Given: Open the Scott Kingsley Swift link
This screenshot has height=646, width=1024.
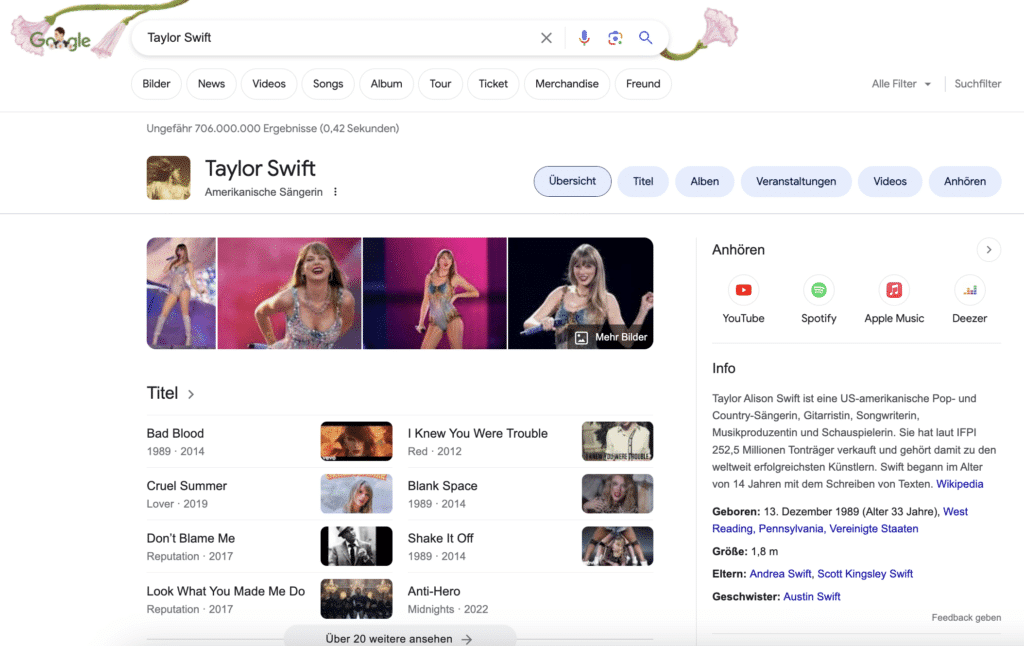Looking at the screenshot, I should coord(865,573).
